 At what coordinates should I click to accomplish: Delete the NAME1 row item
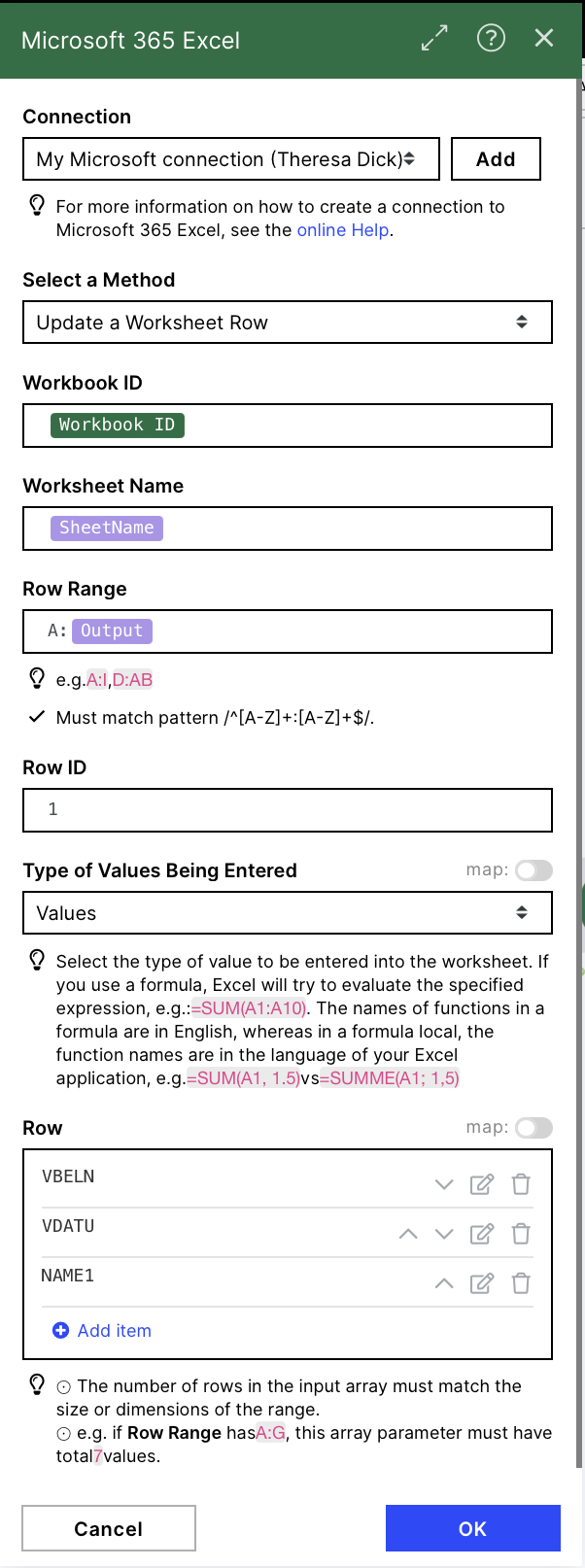point(521,1283)
